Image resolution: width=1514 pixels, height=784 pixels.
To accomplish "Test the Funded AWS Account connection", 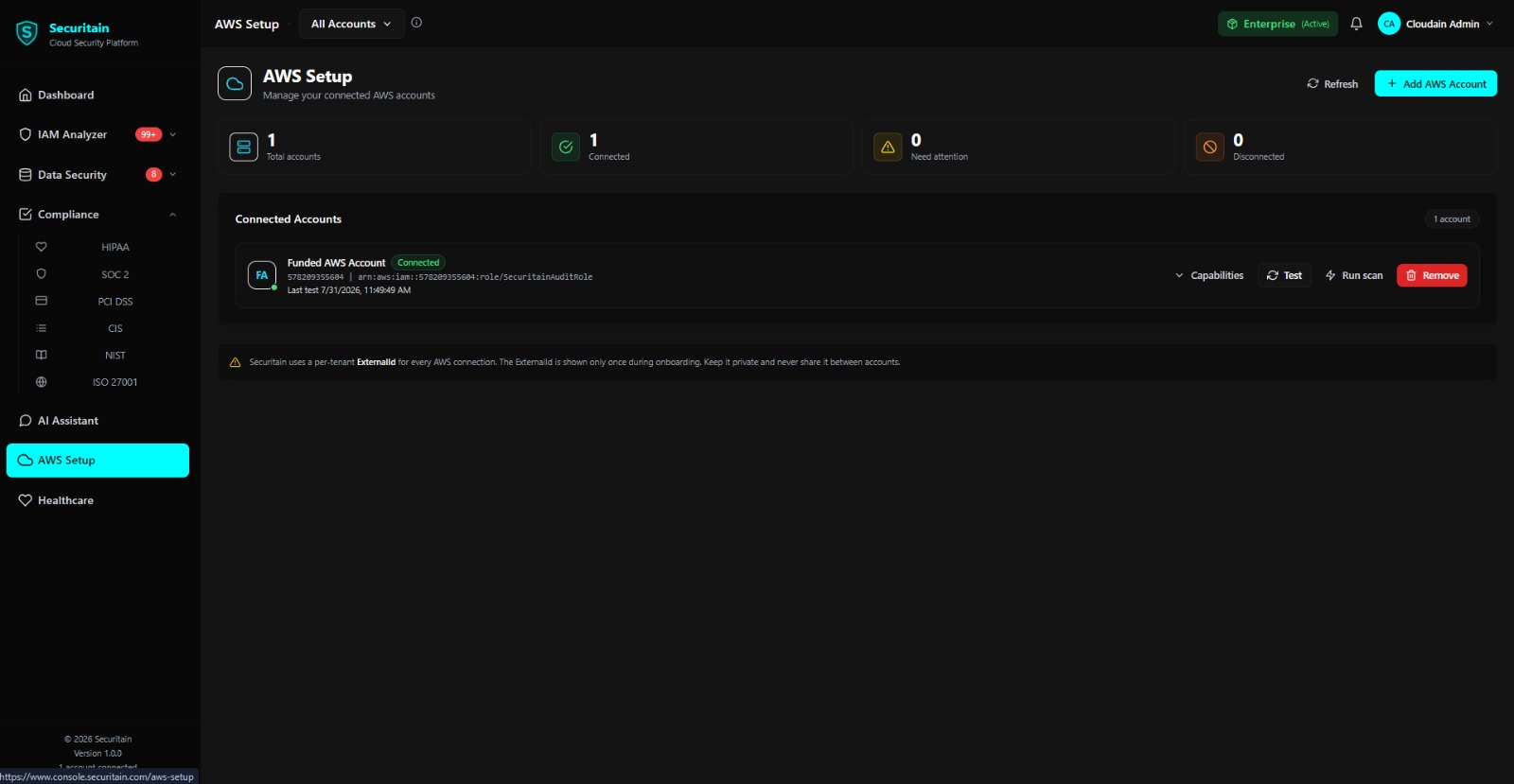I will [x=1284, y=275].
